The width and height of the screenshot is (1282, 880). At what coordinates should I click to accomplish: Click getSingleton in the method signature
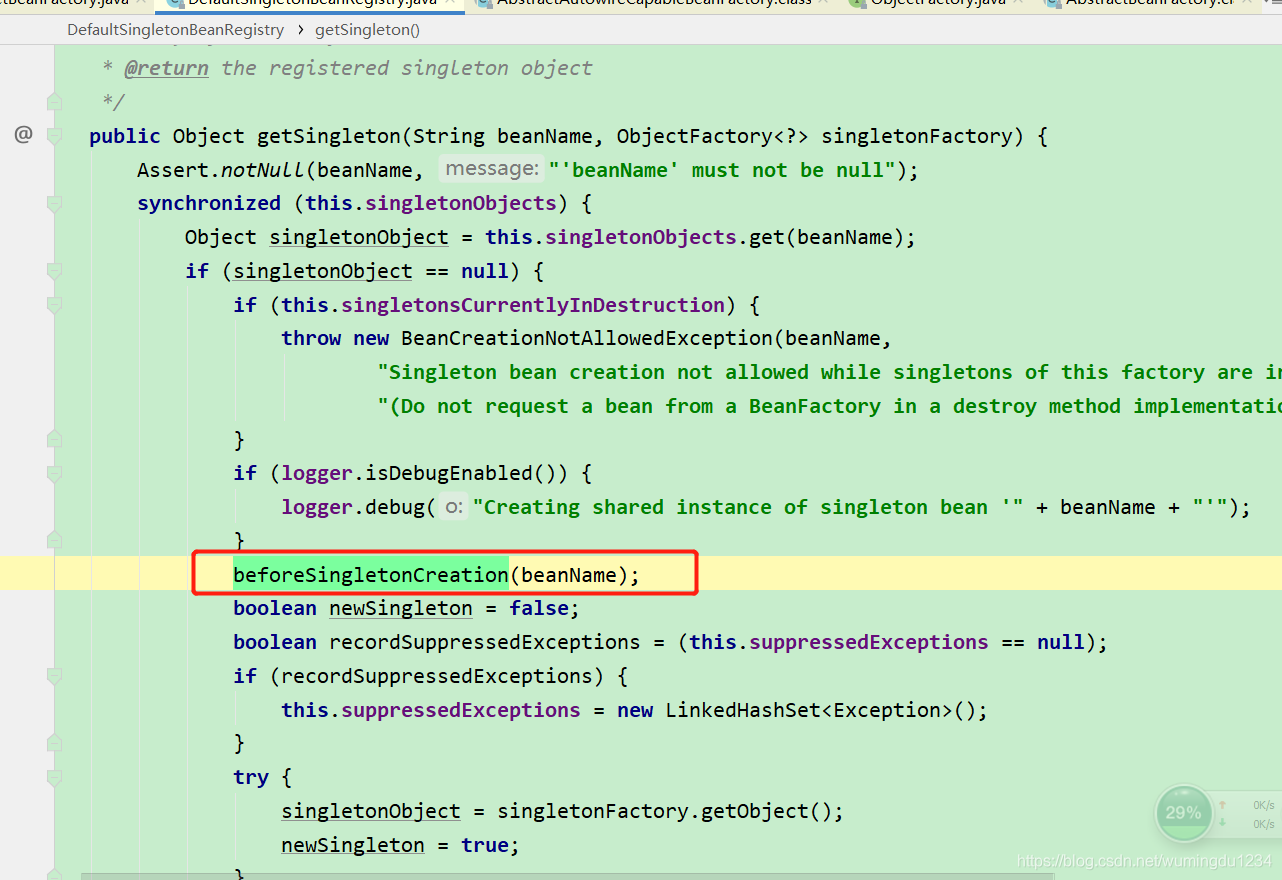click(328, 136)
